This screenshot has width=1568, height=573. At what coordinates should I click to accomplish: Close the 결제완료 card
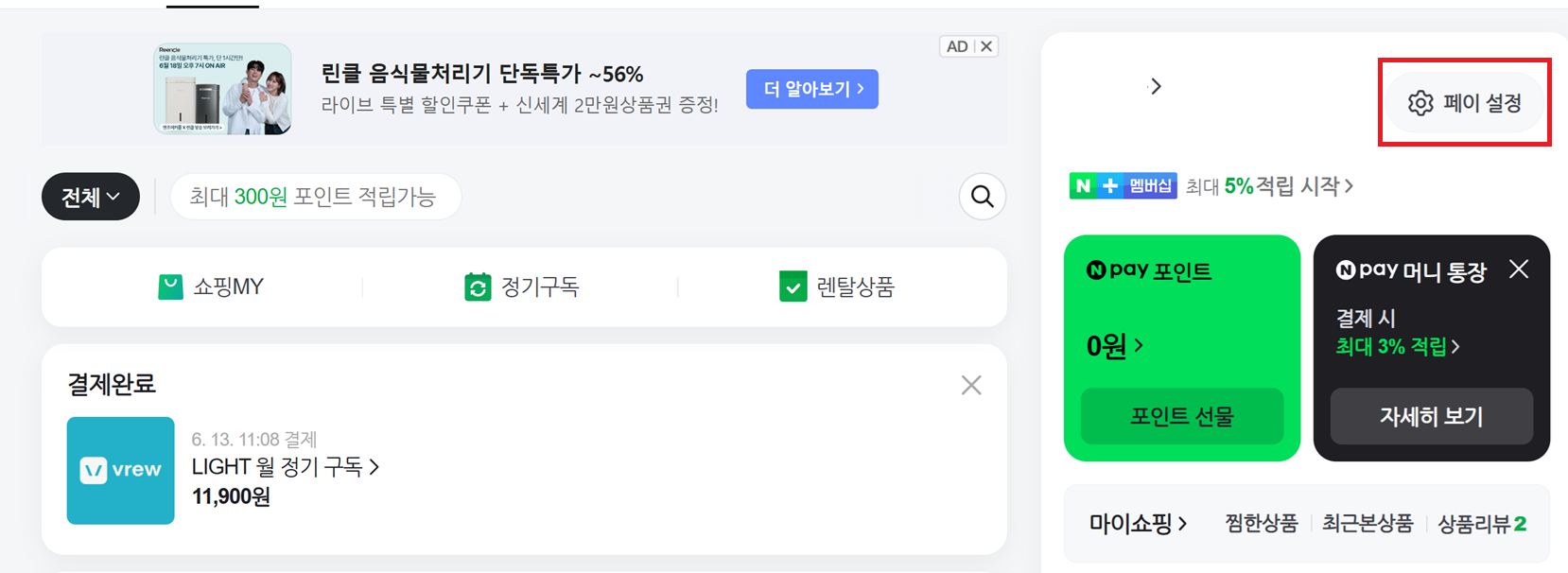971,385
